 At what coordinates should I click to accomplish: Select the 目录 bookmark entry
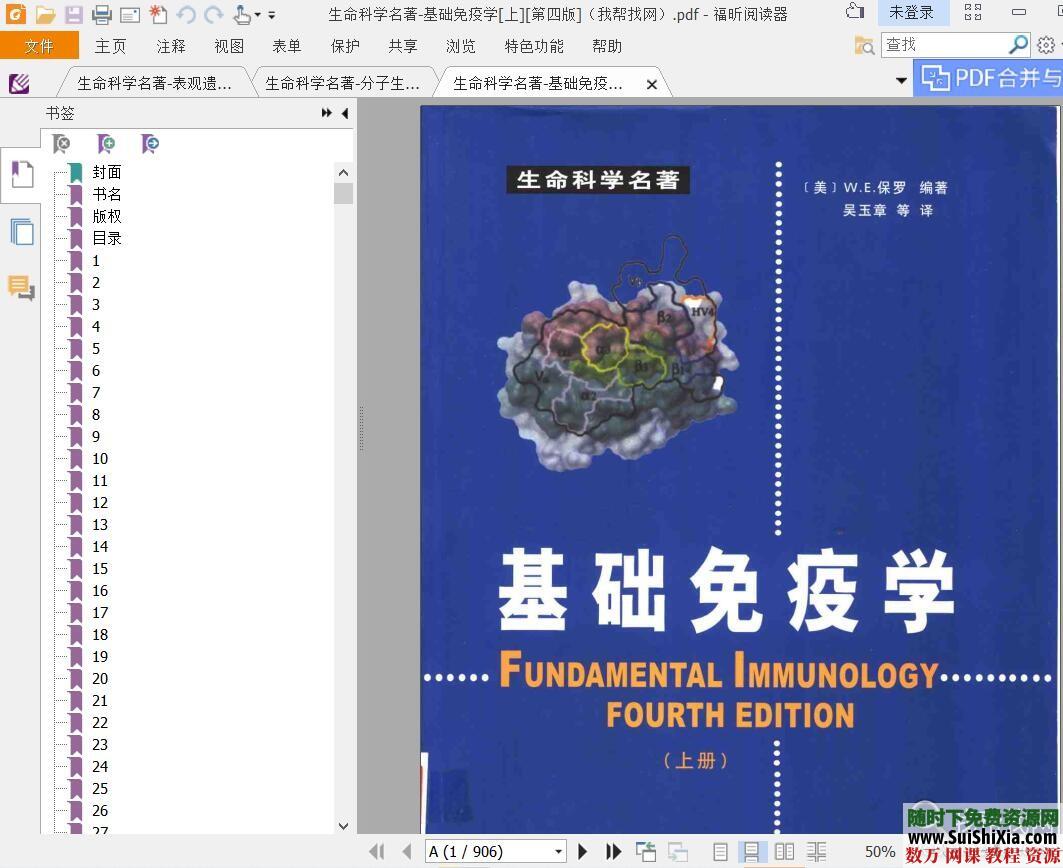[106, 238]
